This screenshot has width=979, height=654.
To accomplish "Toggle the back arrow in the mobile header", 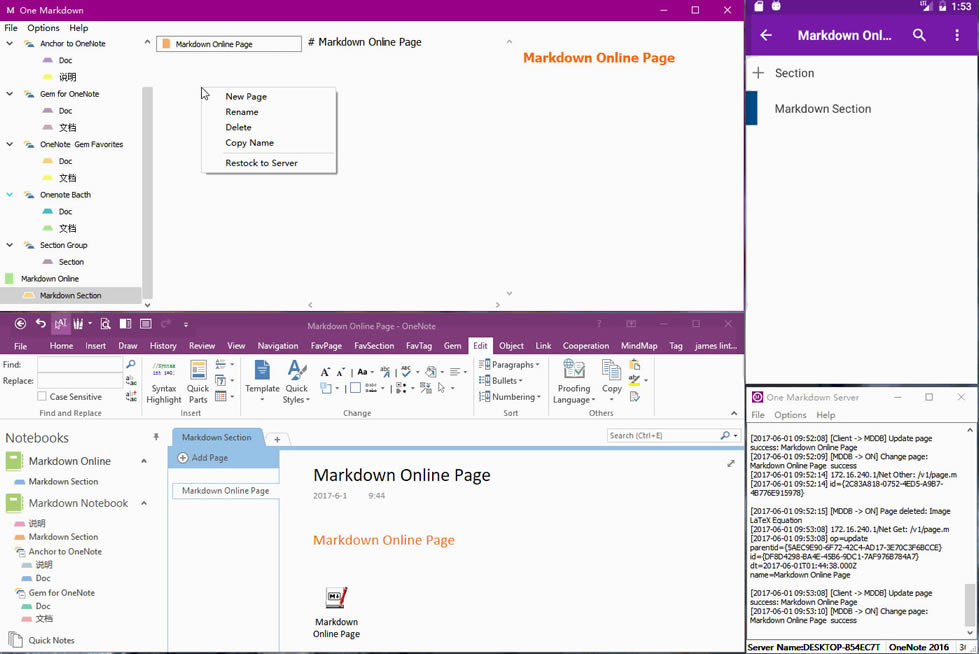I will coord(766,35).
